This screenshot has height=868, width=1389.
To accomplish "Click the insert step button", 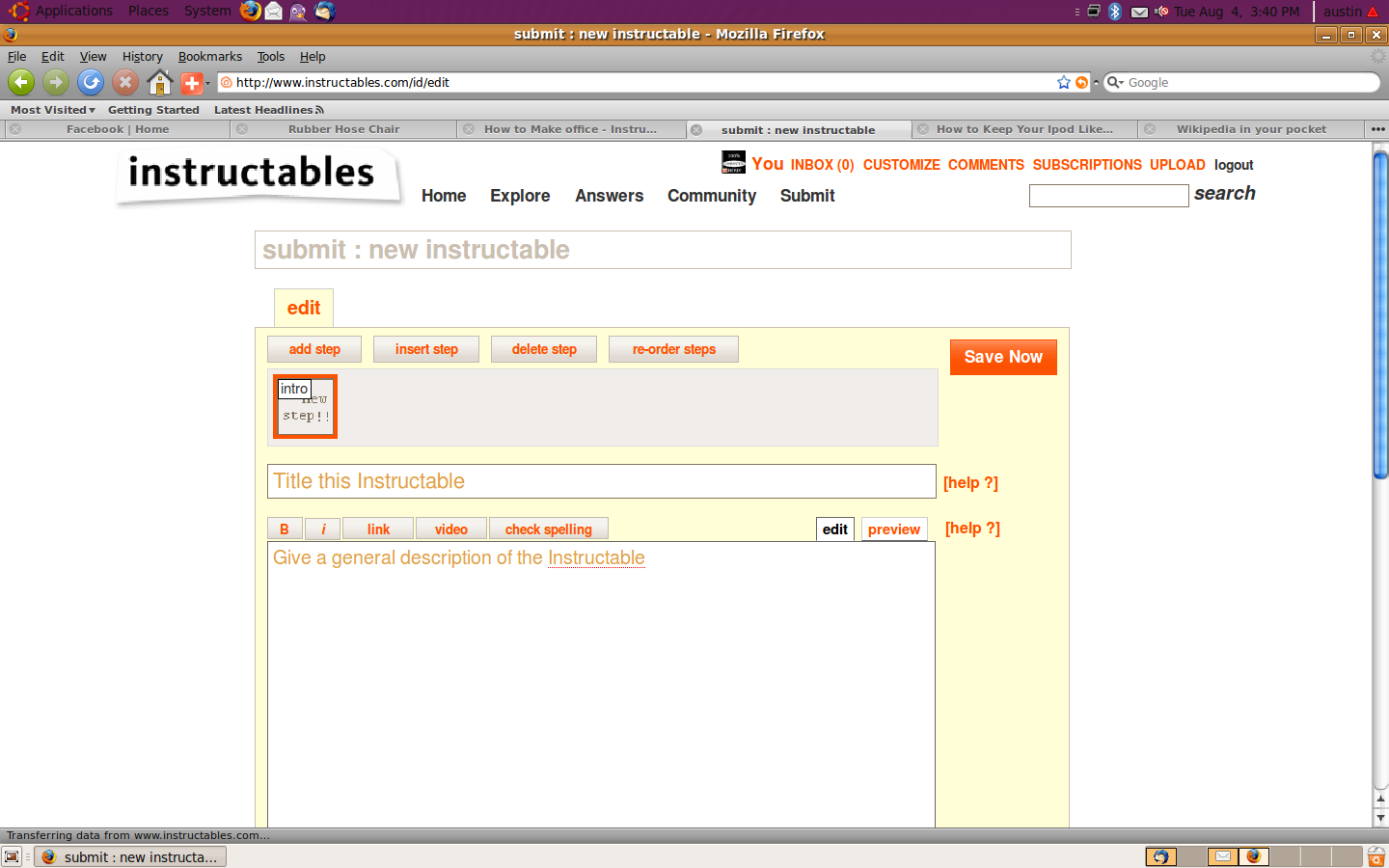I will coord(426,349).
